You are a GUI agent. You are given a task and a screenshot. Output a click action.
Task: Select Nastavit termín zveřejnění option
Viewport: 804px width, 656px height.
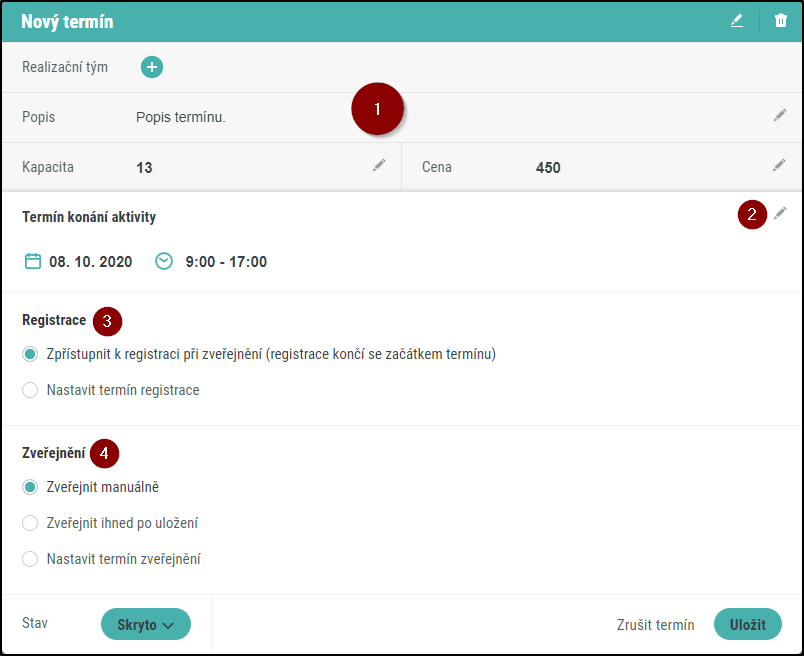pyautogui.click(x=30, y=559)
